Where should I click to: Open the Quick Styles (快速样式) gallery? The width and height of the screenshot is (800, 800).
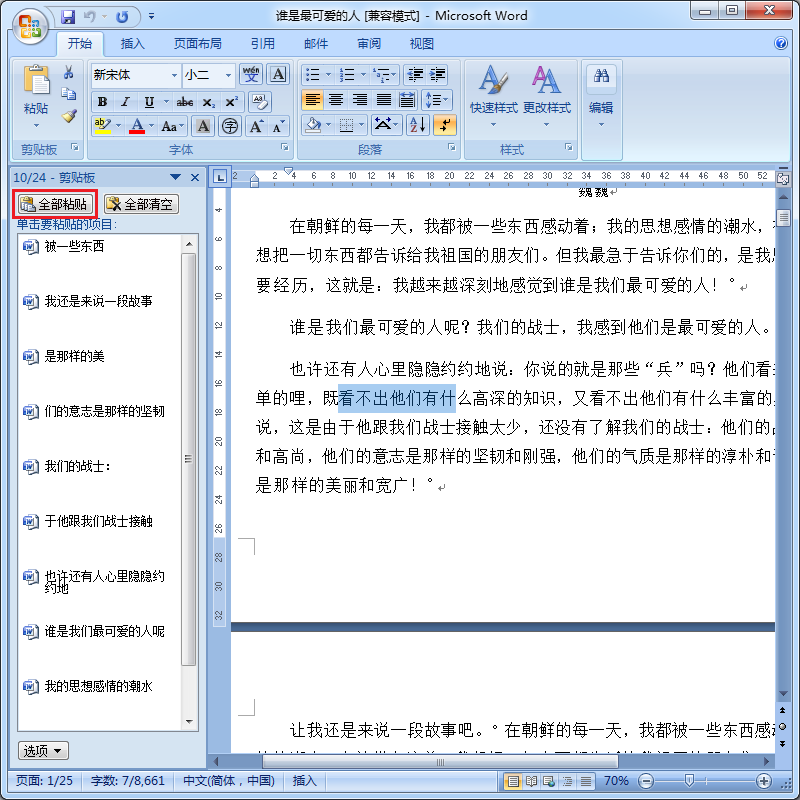[493, 95]
